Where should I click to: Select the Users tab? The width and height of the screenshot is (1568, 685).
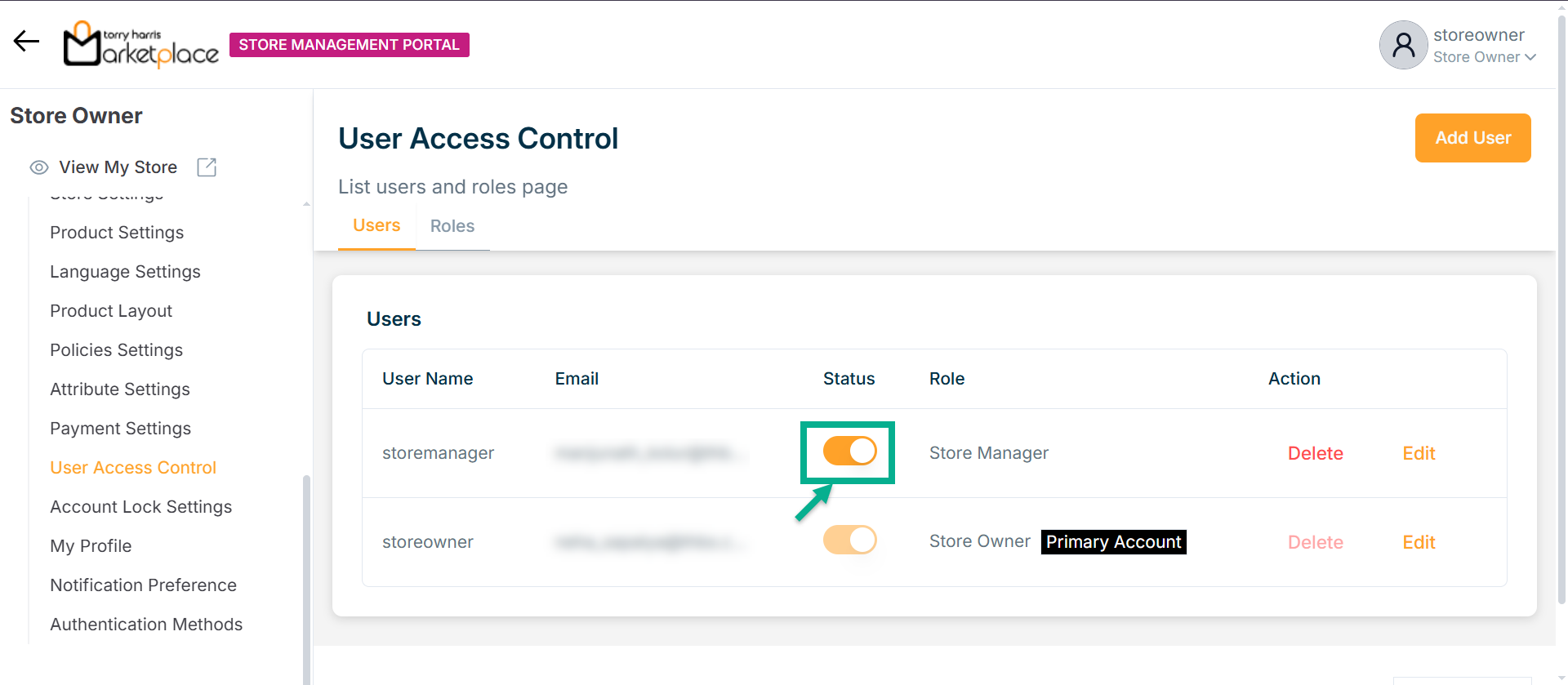(x=376, y=225)
